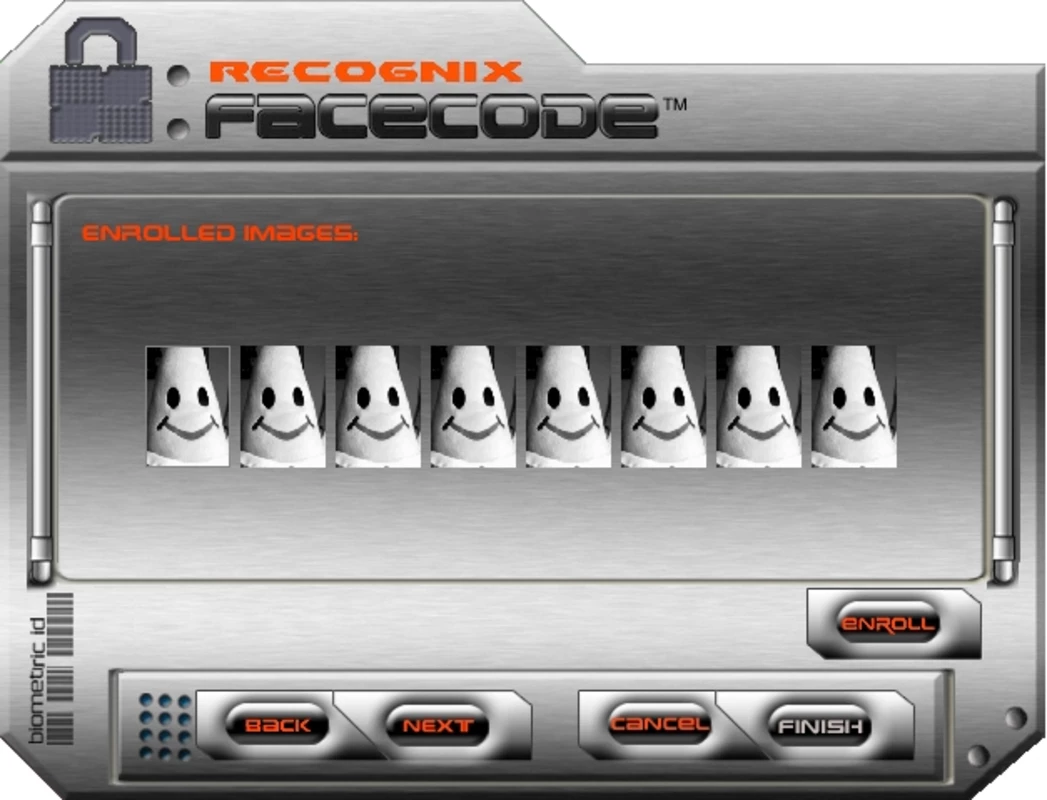Select the eighth enrolled face image
The height and width of the screenshot is (800, 1047).
854,406
